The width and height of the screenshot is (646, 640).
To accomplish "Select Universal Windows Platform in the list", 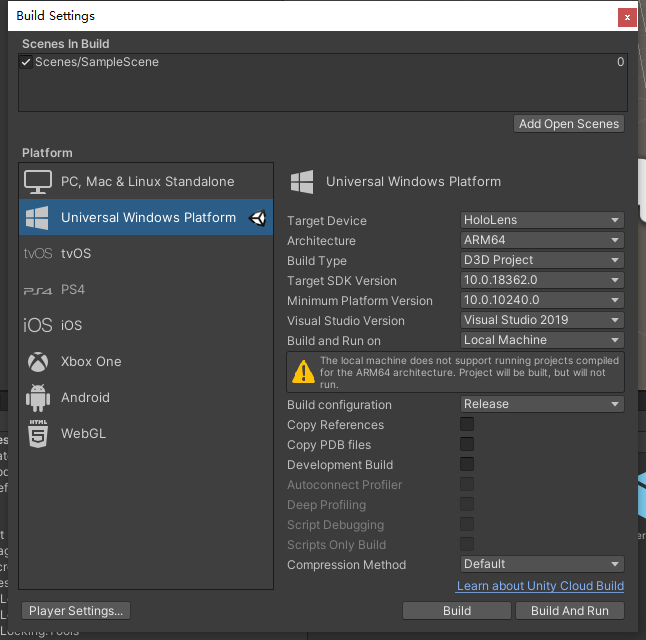I will [x=146, y=217].
